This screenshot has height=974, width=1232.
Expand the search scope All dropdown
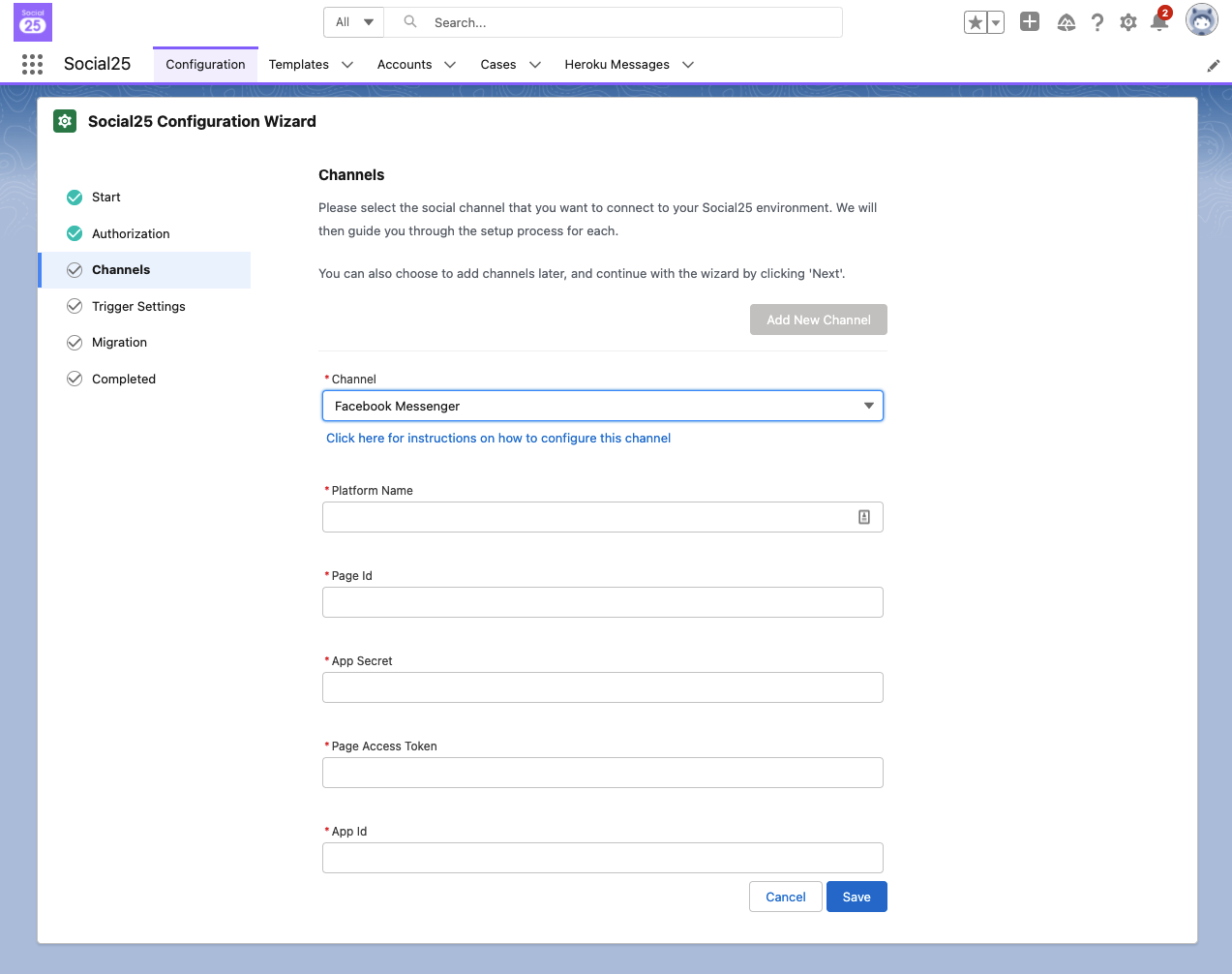point(354,22)
